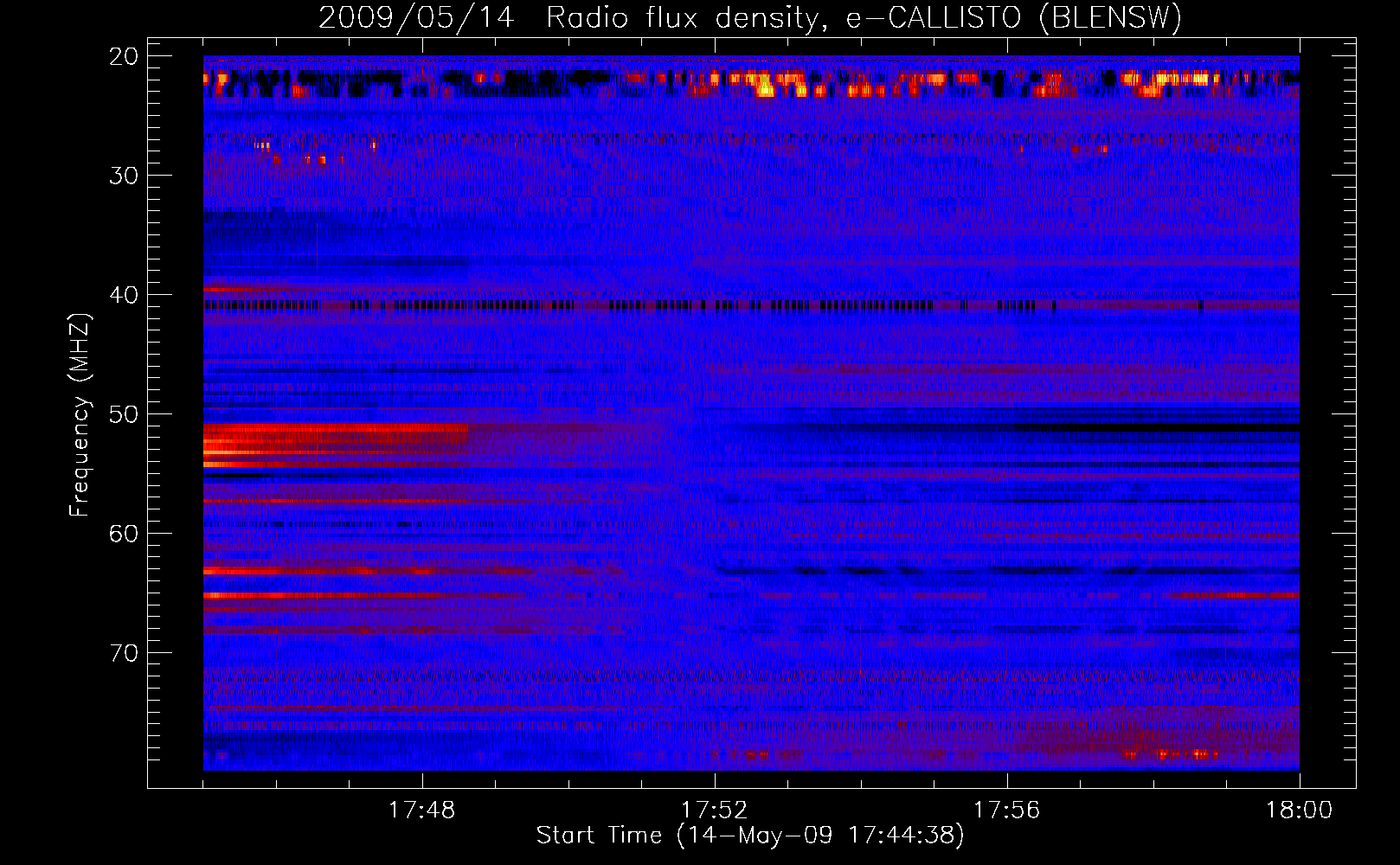Click the '17:48' time tick label

(x=421, y=811)
